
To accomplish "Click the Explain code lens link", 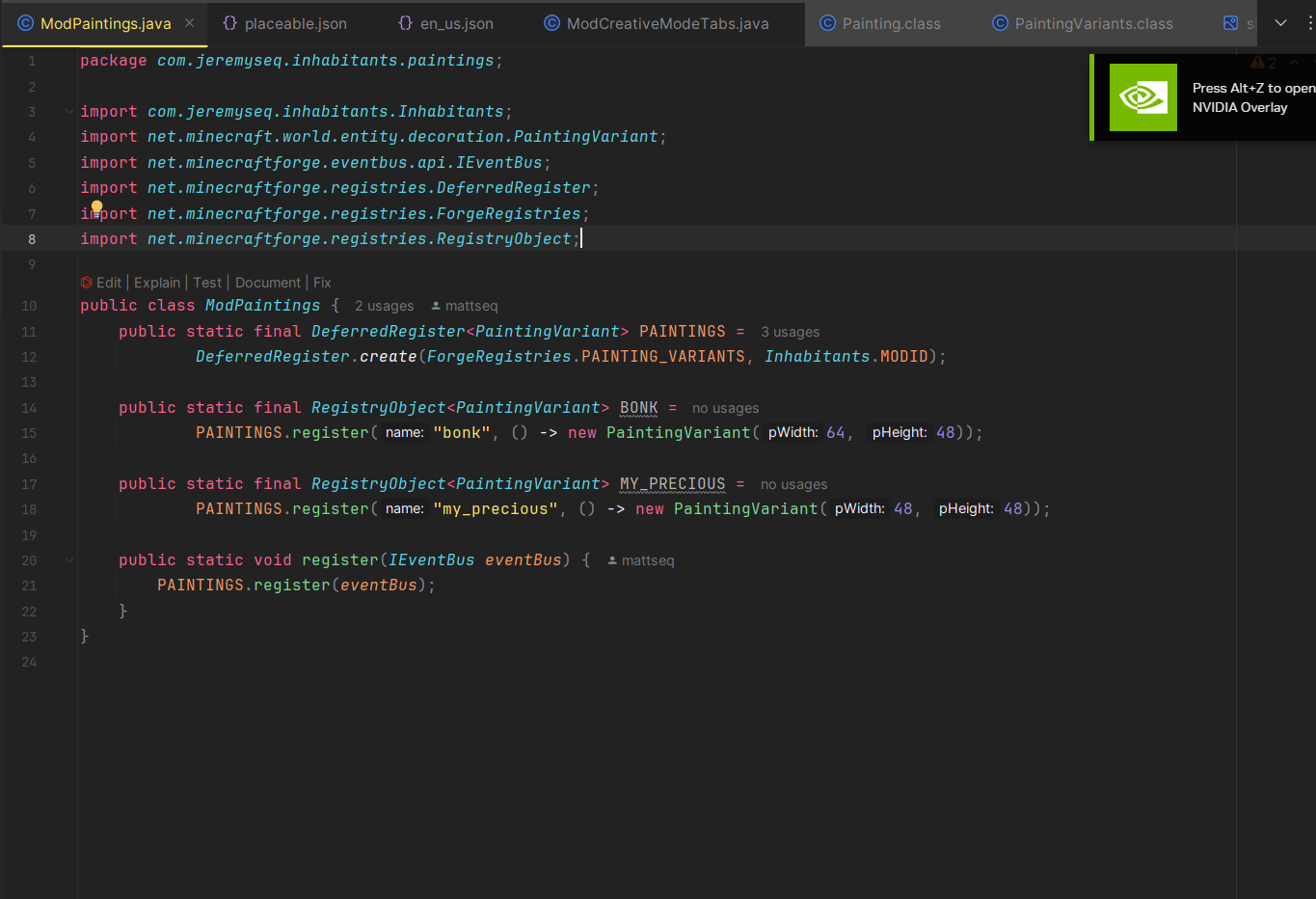I will (x=157, y=283).
